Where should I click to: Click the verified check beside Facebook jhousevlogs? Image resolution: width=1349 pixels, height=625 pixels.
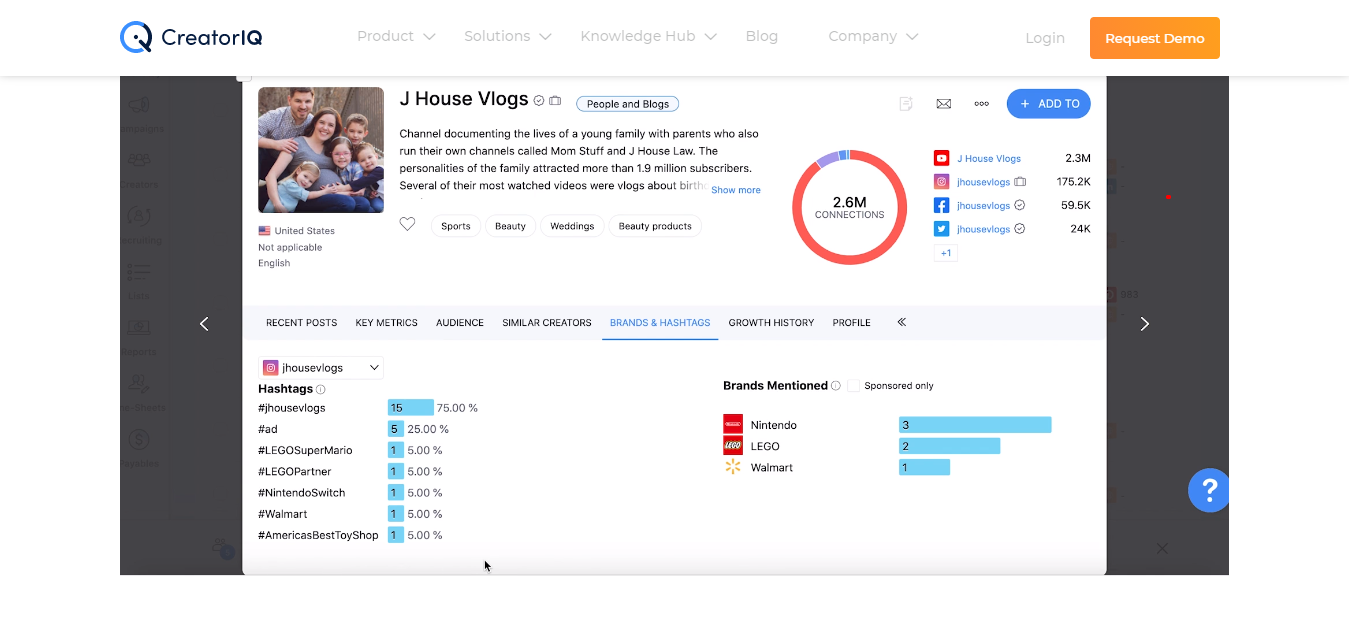(1020, 205)
